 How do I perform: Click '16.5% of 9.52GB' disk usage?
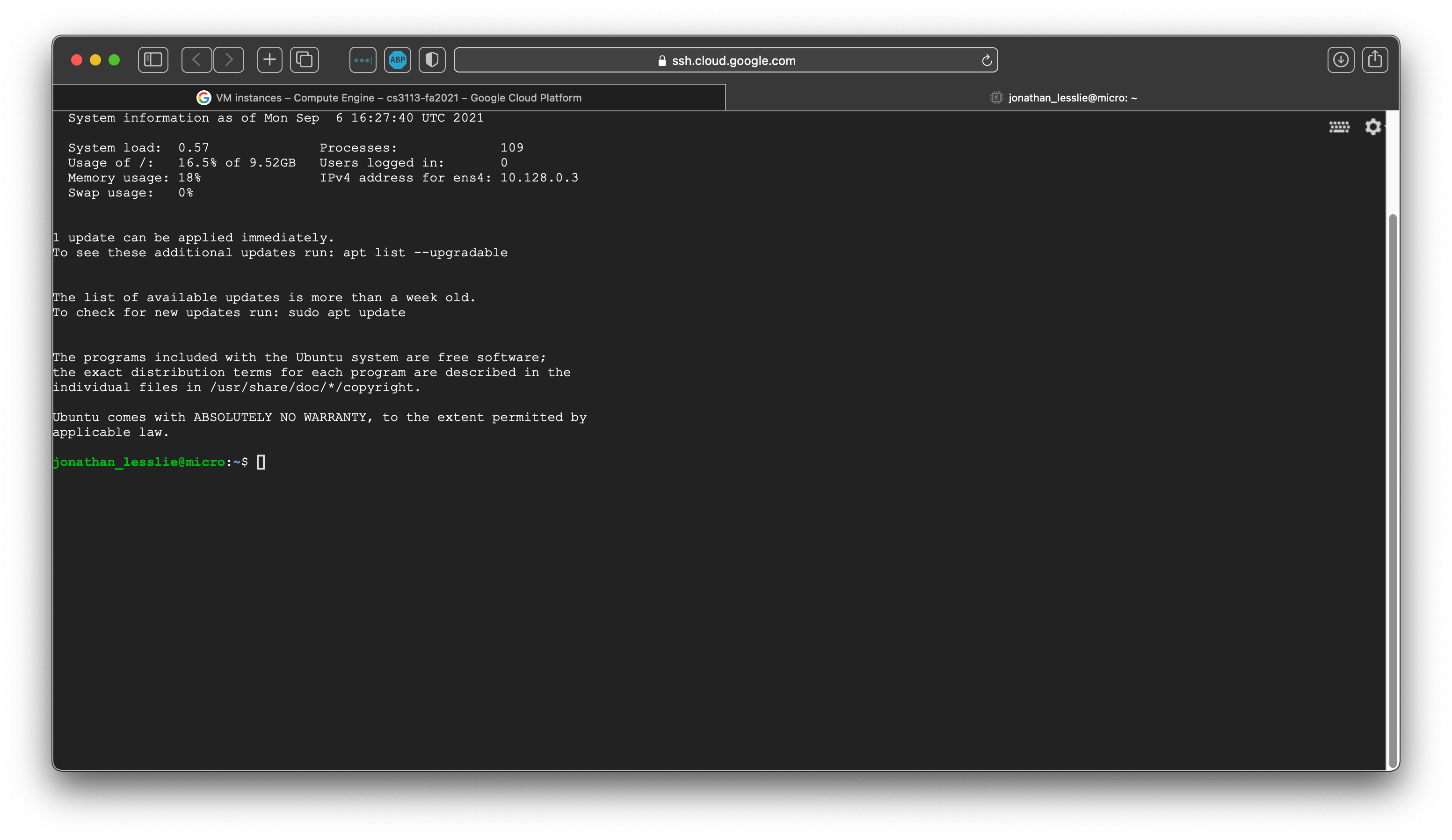[237, 162]
